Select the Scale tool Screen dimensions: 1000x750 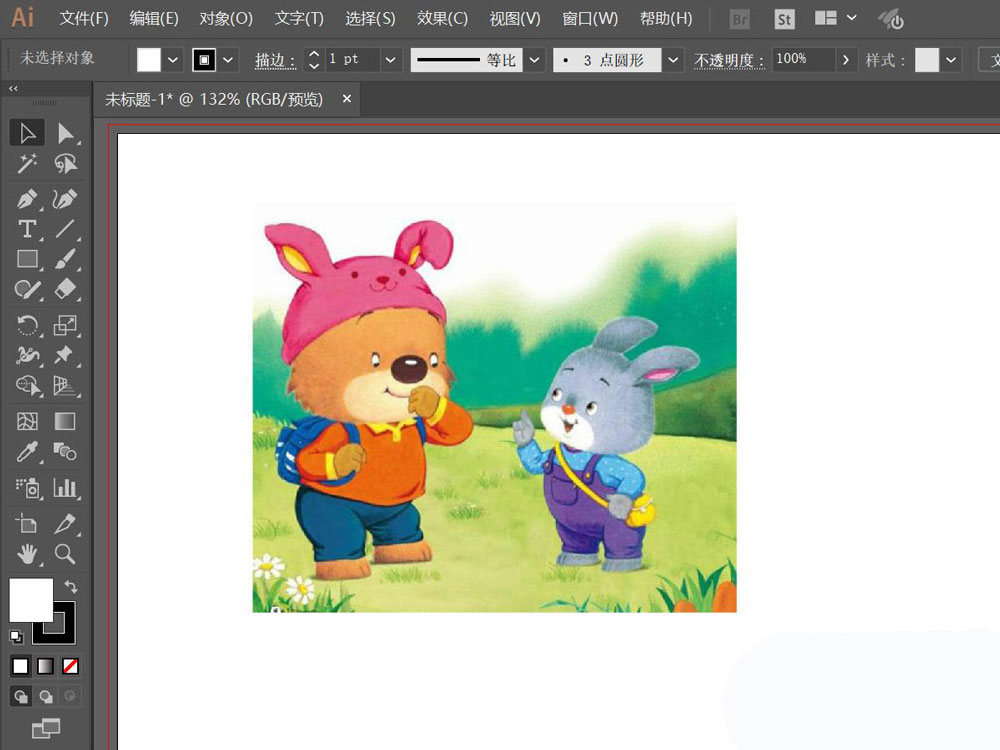[65, 325]
